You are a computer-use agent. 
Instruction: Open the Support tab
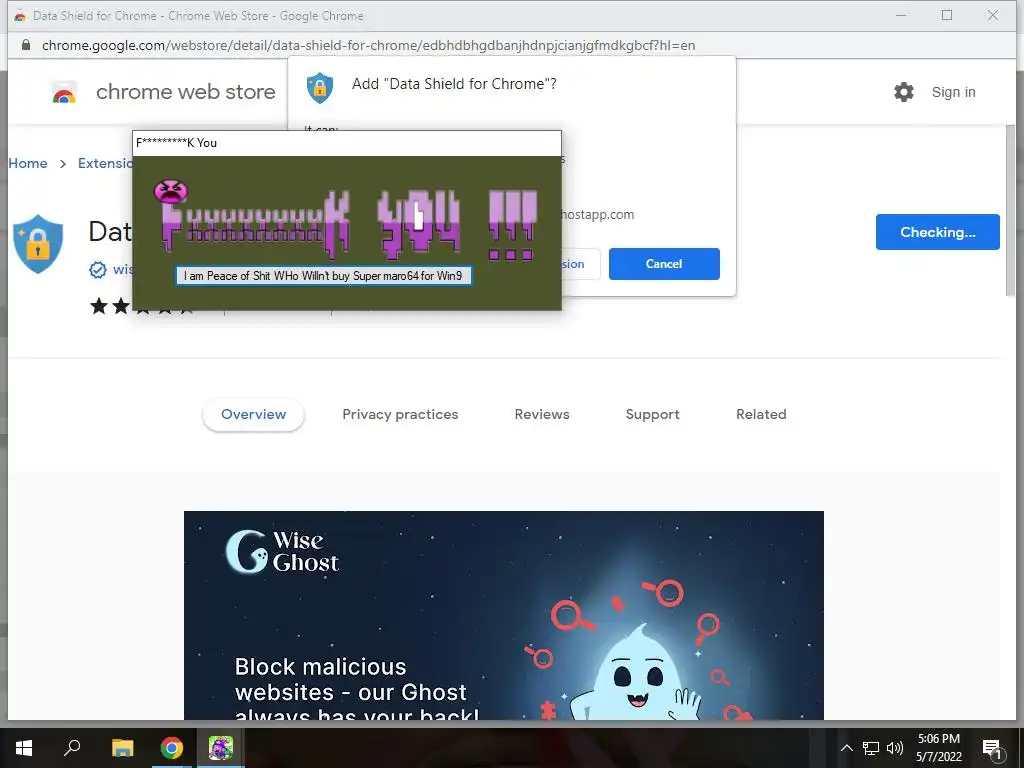point(652,414)
